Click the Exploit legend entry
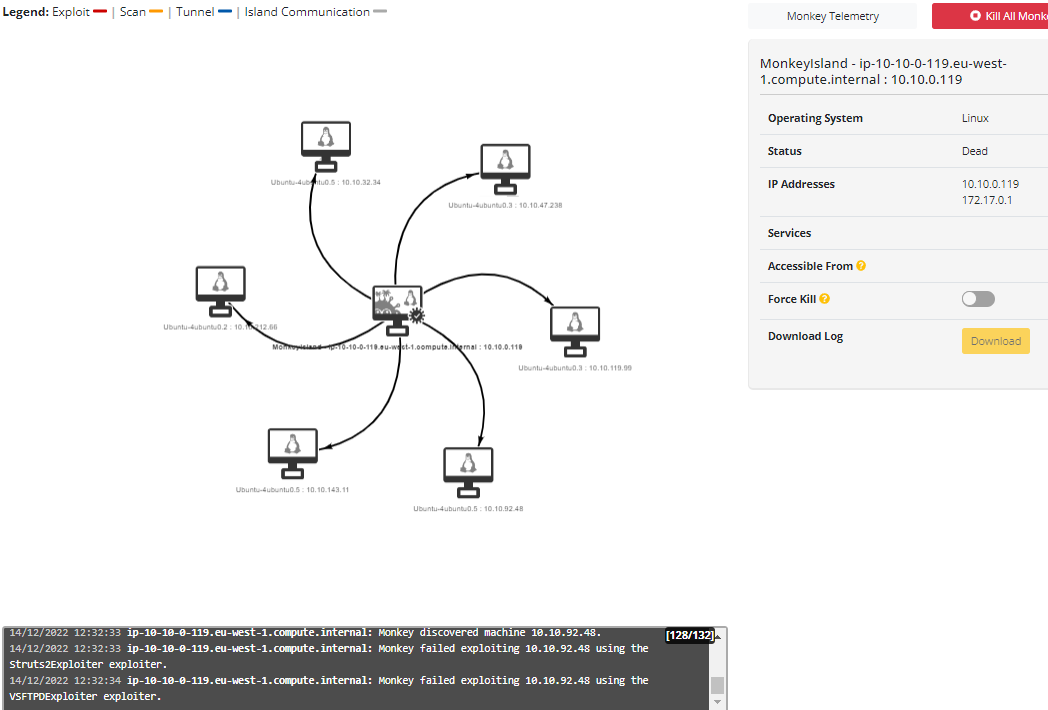Viewport: 1048px width, 710px height. 80,12
